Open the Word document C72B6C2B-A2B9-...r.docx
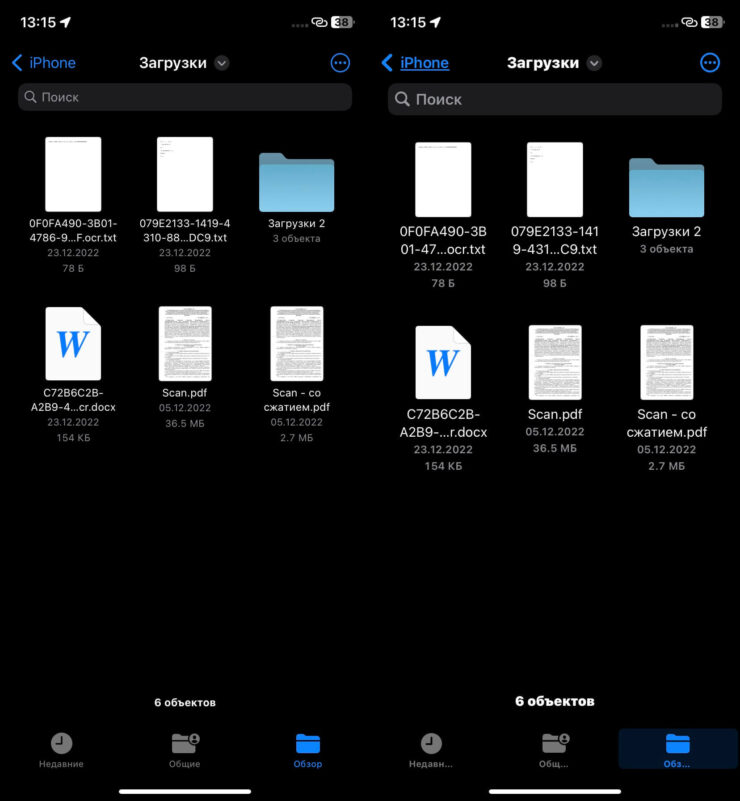740x801 pixels. (x=443, y=362)
